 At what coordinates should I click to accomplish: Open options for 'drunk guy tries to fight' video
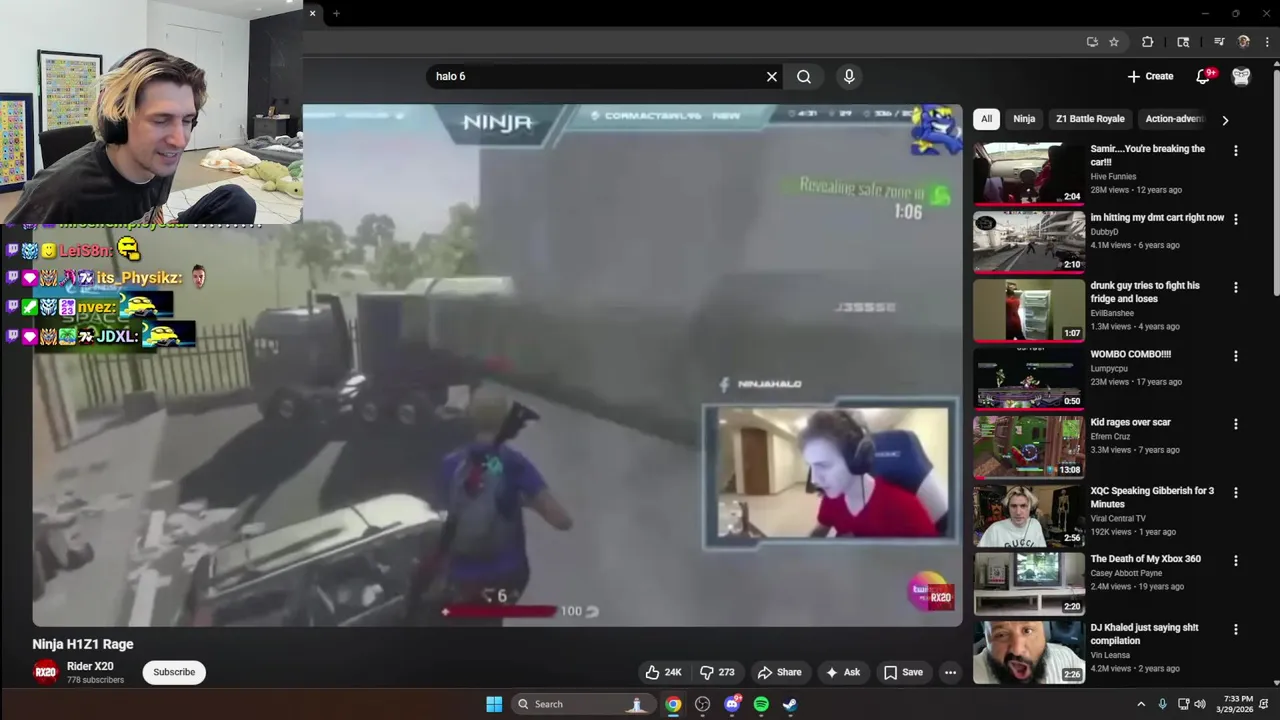point(1236,287)
